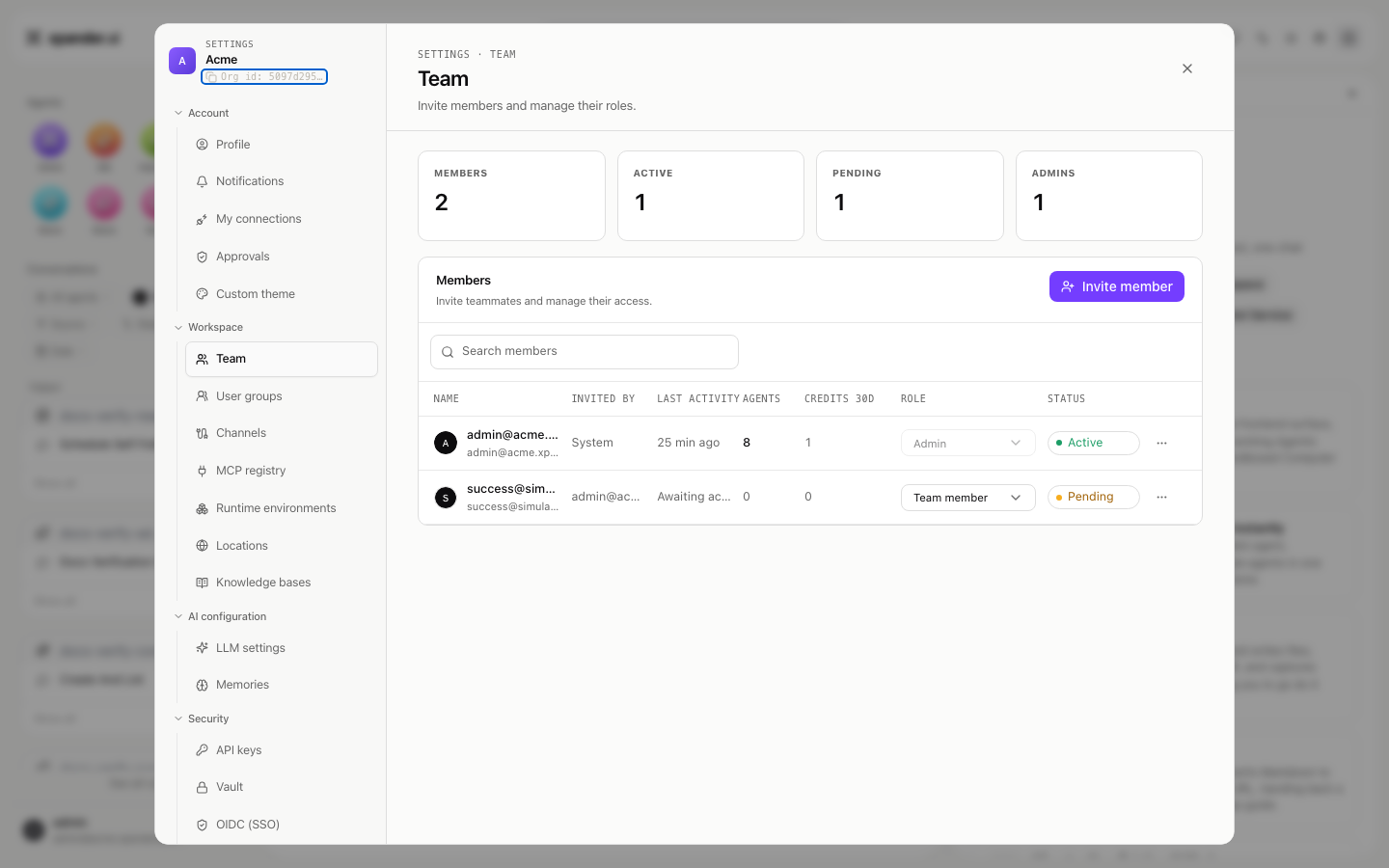Open Knowledge bases settings
Screen dimensions: 1389x868
click(x=282, y=583)
